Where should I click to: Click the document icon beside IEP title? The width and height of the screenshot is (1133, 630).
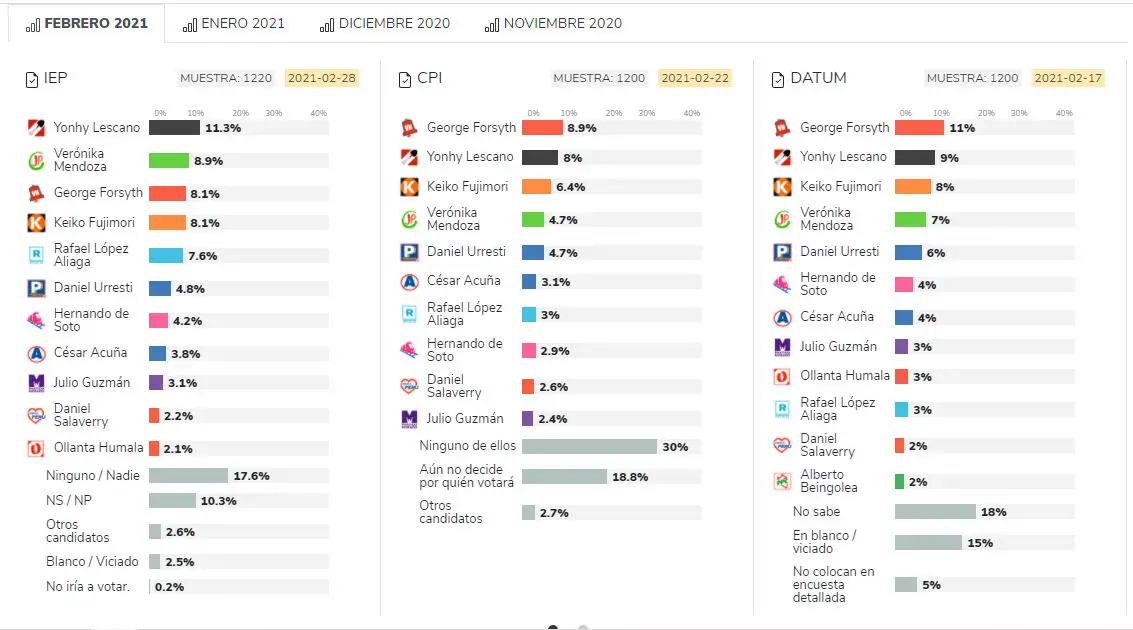[32, 79]
